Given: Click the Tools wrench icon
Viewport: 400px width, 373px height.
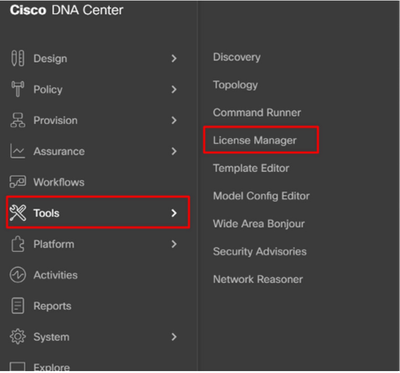Looking at the screenshot, I should 18,213.
